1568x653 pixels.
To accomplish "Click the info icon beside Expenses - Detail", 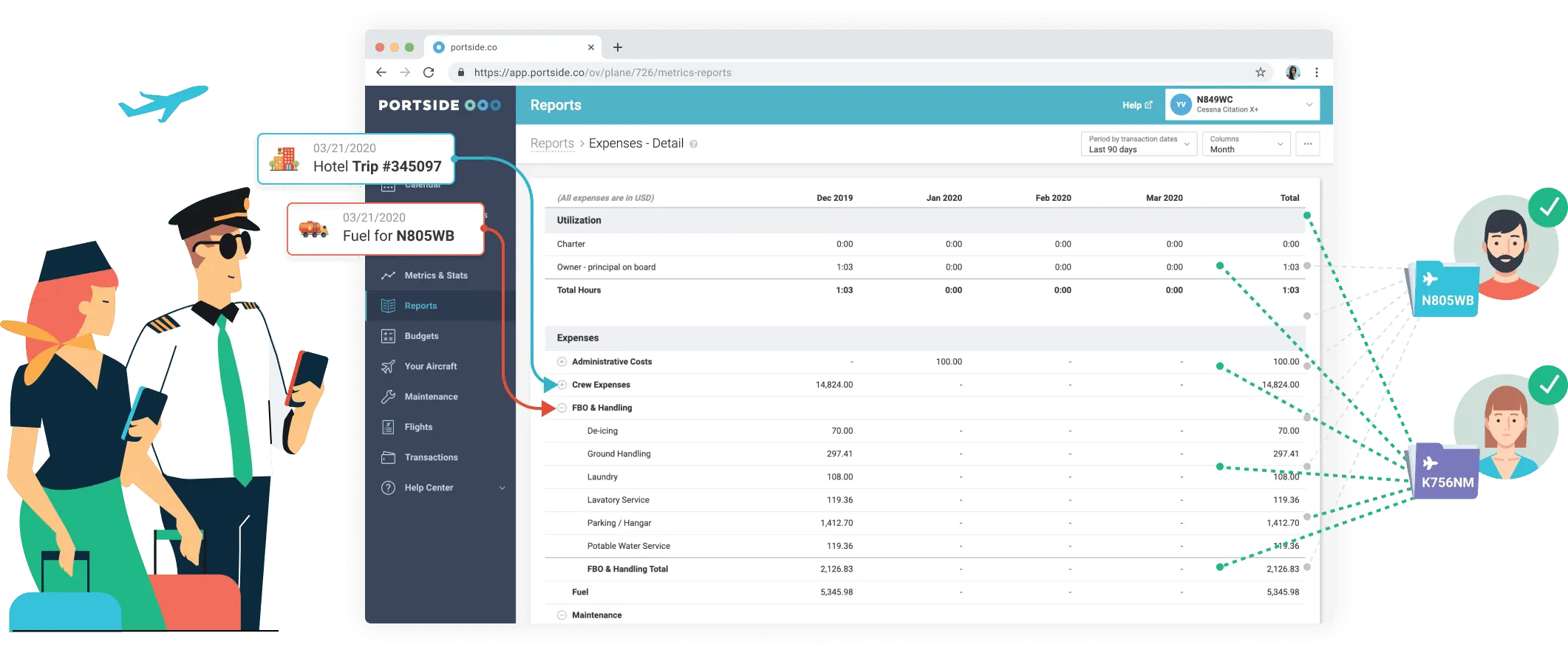I will pyautogui.click(x=693, y=144).
